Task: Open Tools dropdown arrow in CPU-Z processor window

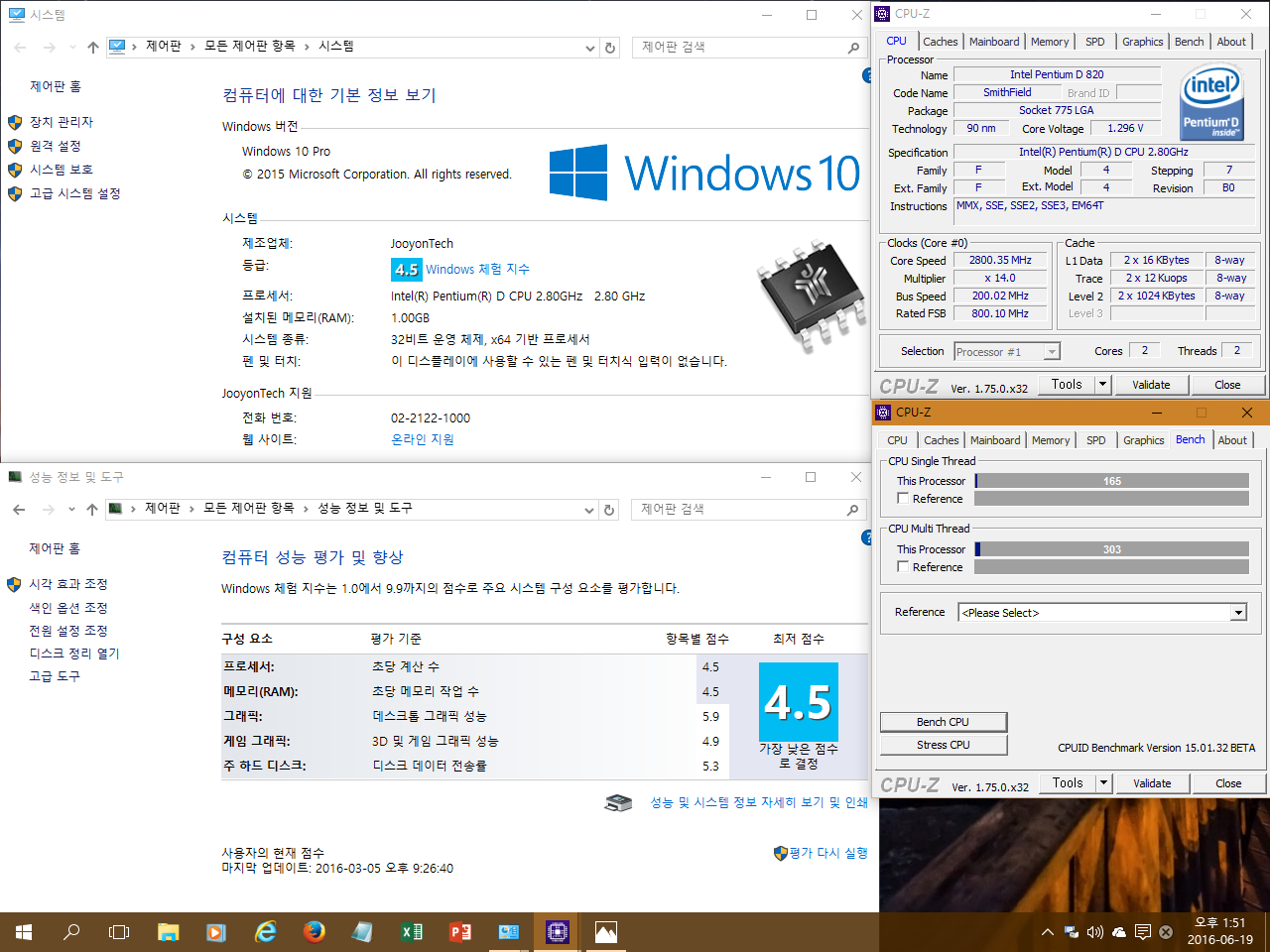Action: click(1102, 385)
